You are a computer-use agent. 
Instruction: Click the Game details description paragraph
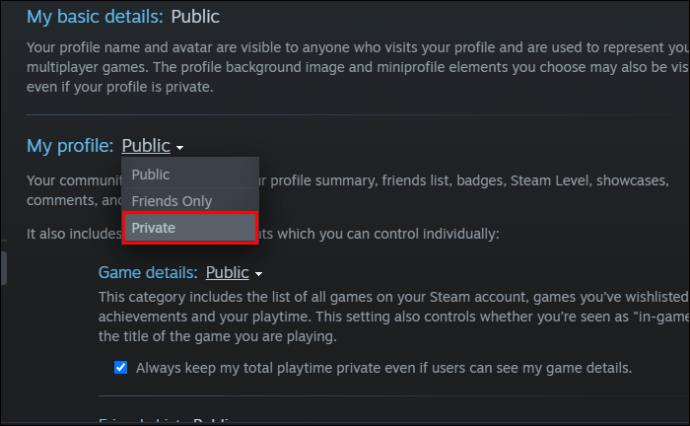393,317
